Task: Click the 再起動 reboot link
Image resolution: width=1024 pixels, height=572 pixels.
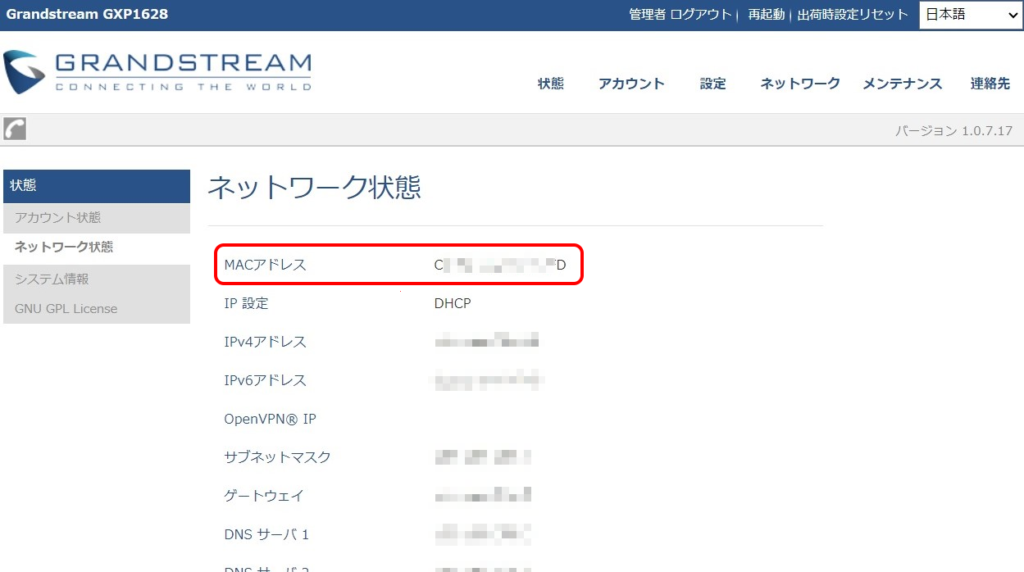Action: pos(766,15)
